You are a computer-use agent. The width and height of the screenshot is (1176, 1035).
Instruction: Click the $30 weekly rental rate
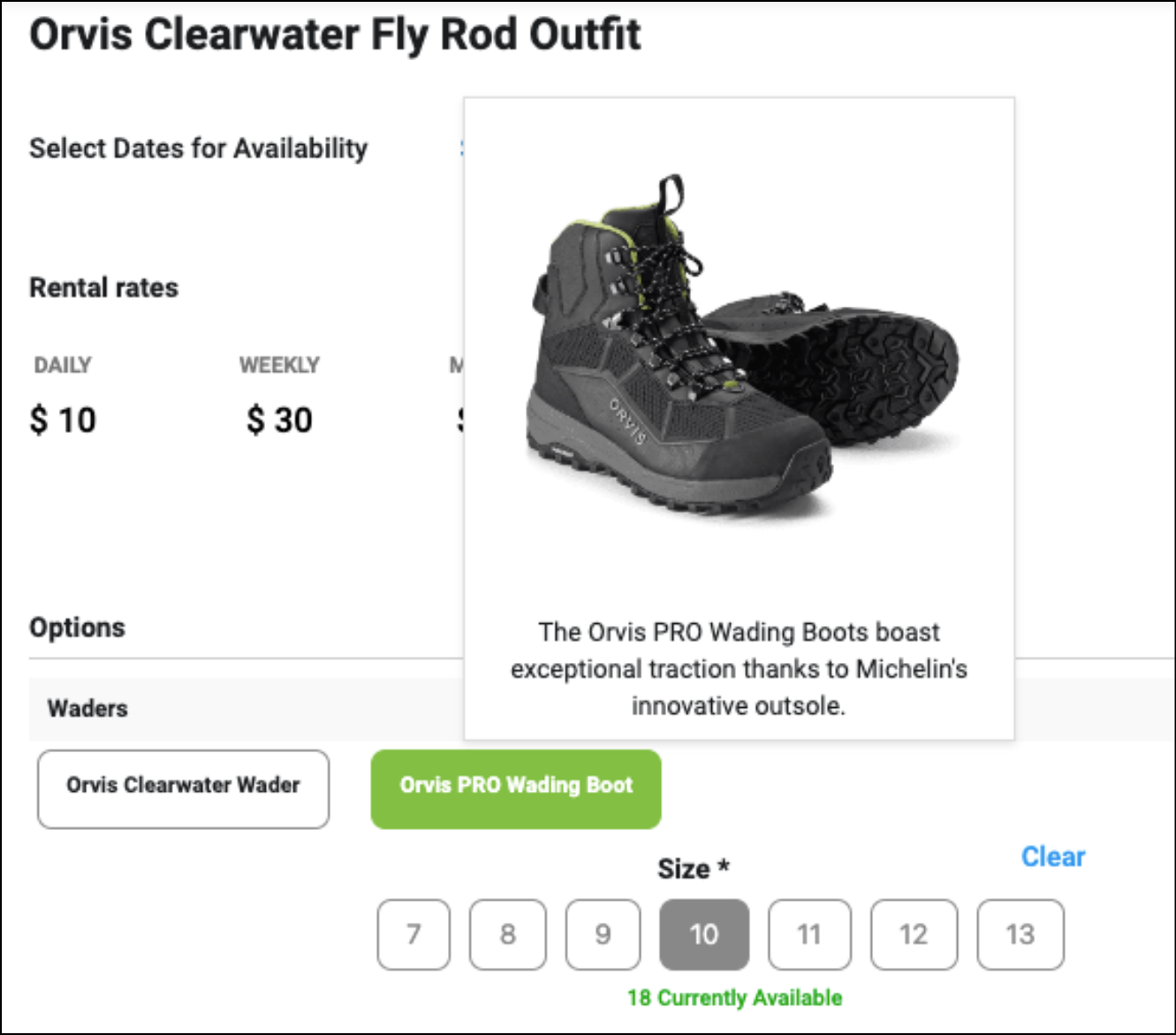279,420
